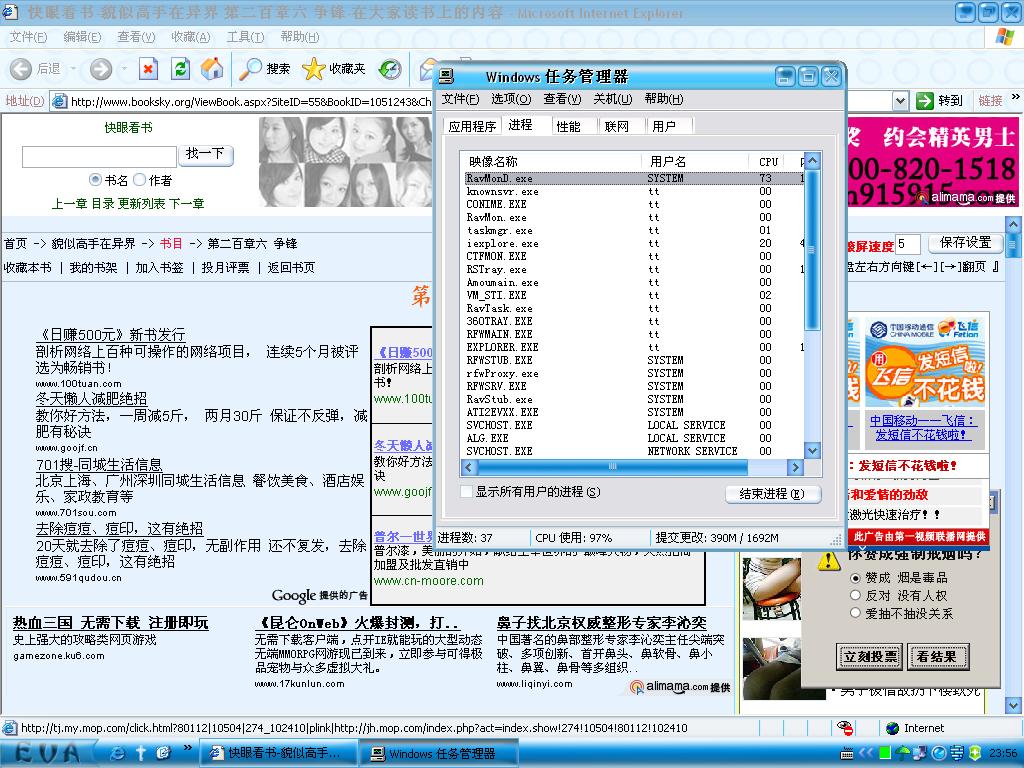
Task: Click the IE Refresh page icon
Action: 180,69
